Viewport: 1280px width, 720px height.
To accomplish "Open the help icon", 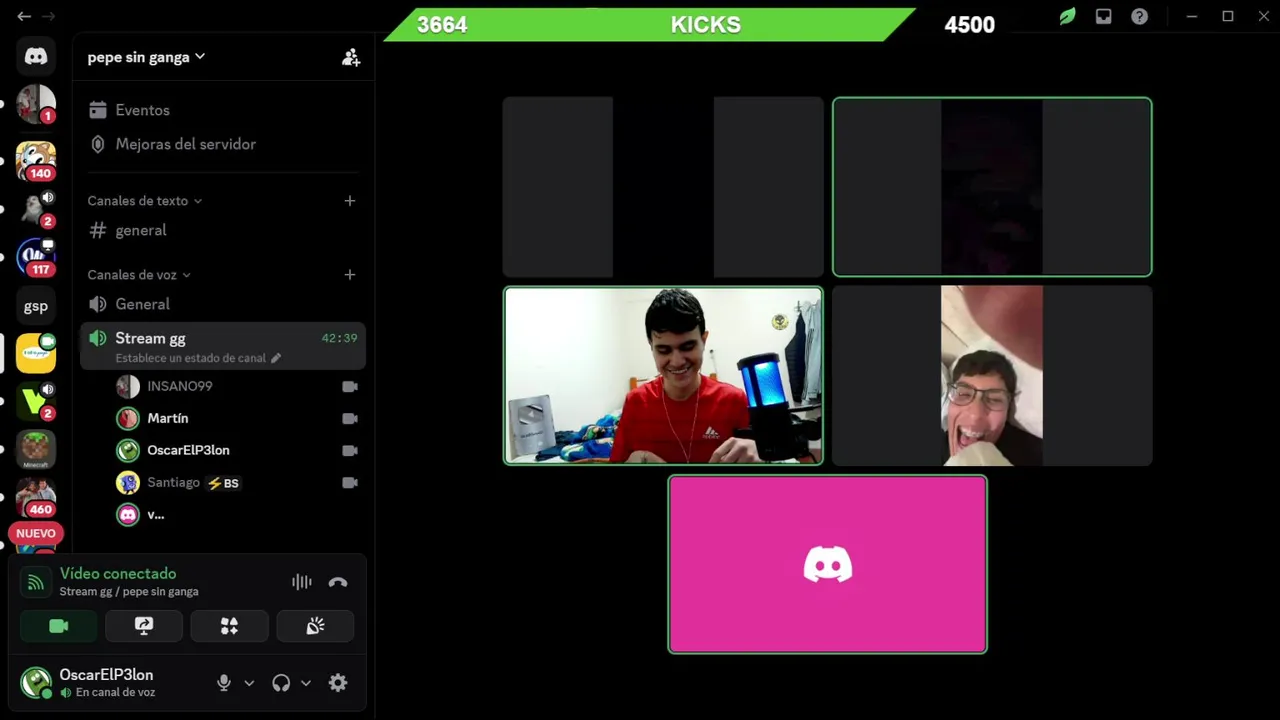I will pyautogui.click(x=1139, y=17).
